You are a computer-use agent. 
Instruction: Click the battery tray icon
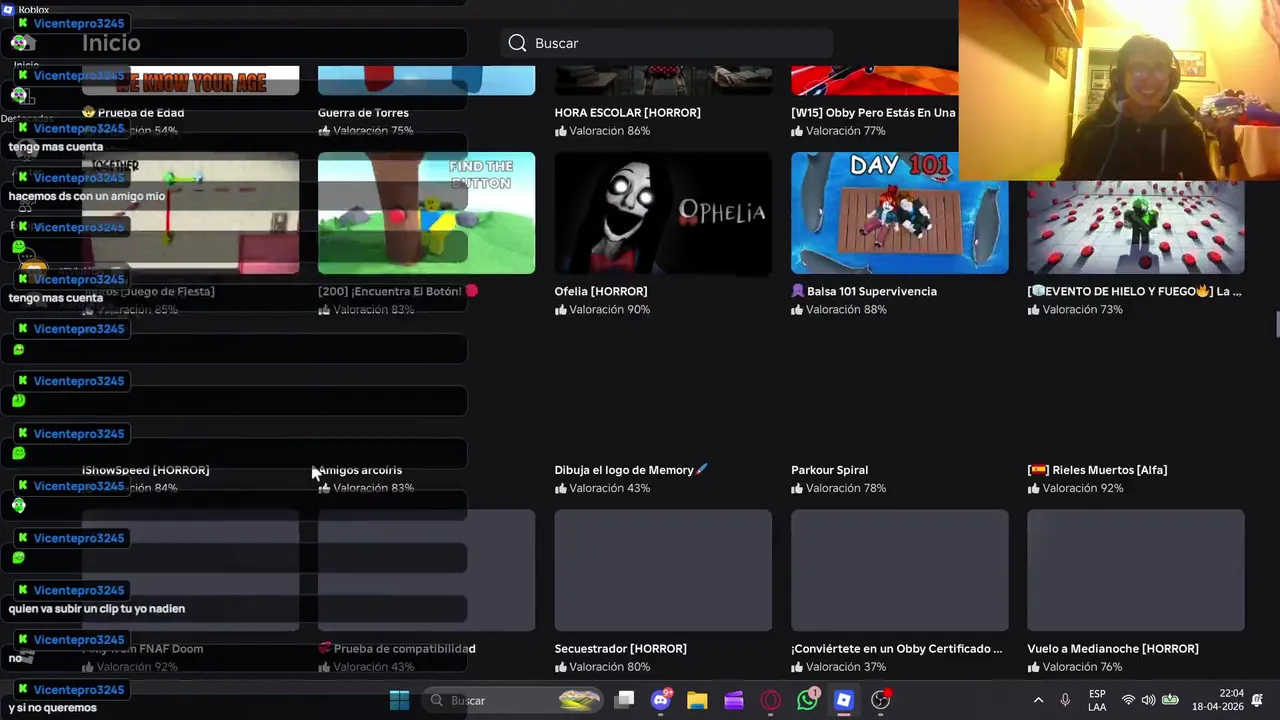[1170, 700]
